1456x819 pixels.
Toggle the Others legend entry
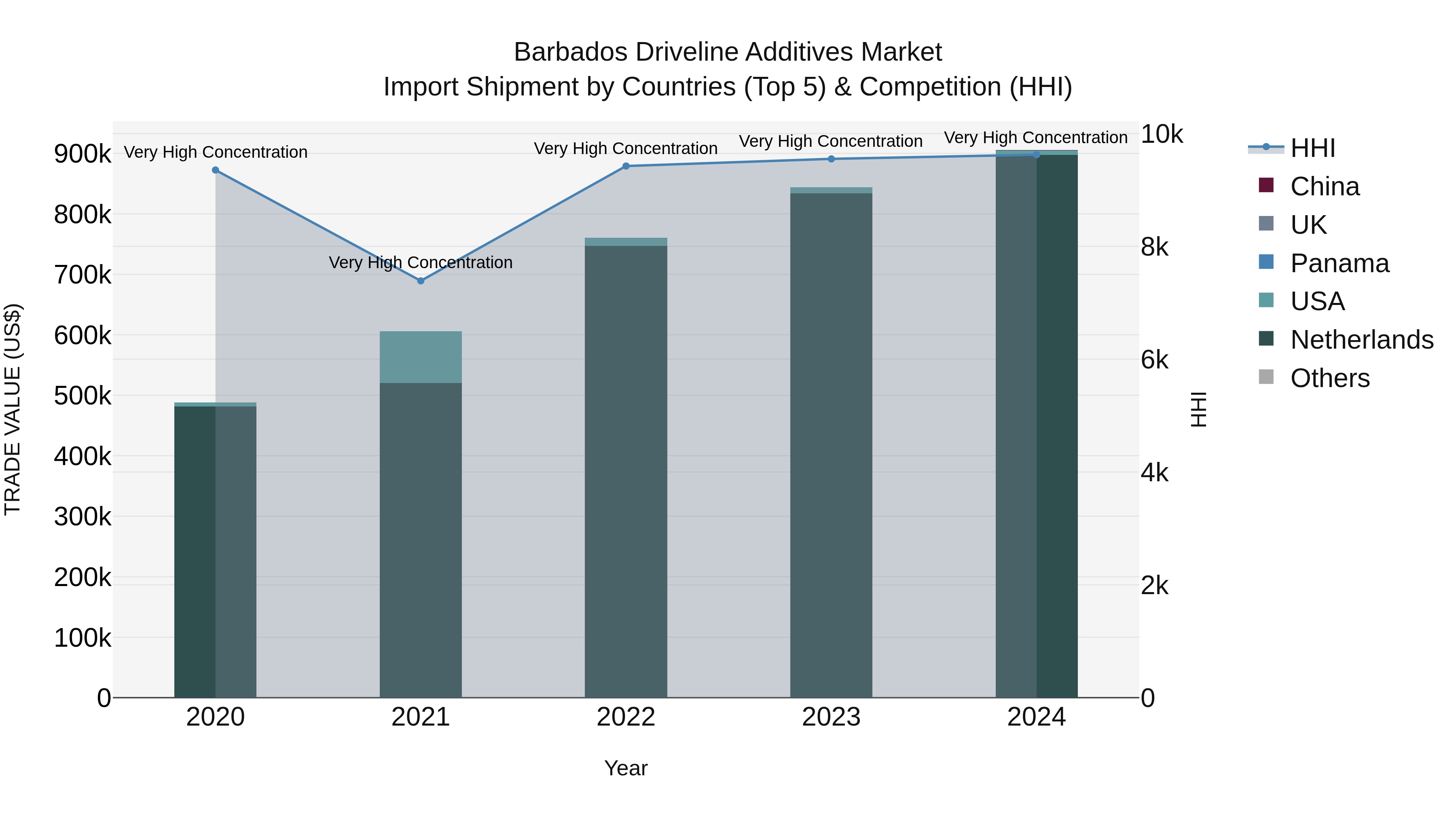1314,378
